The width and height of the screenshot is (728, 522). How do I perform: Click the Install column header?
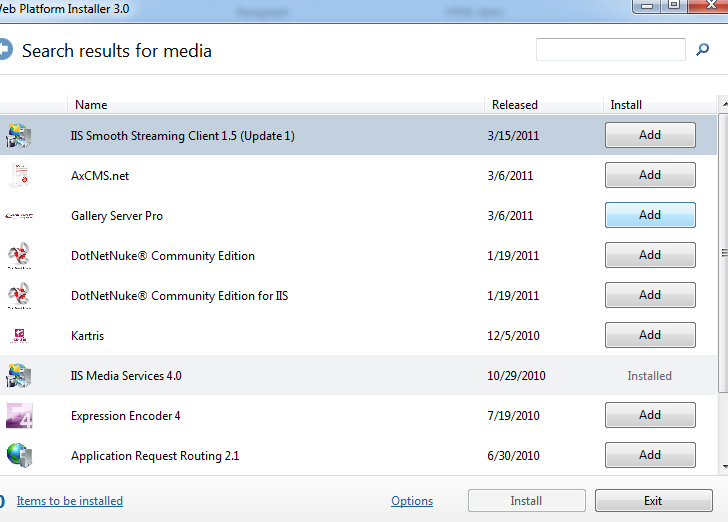pyautogui.click(x=660, y=105)
